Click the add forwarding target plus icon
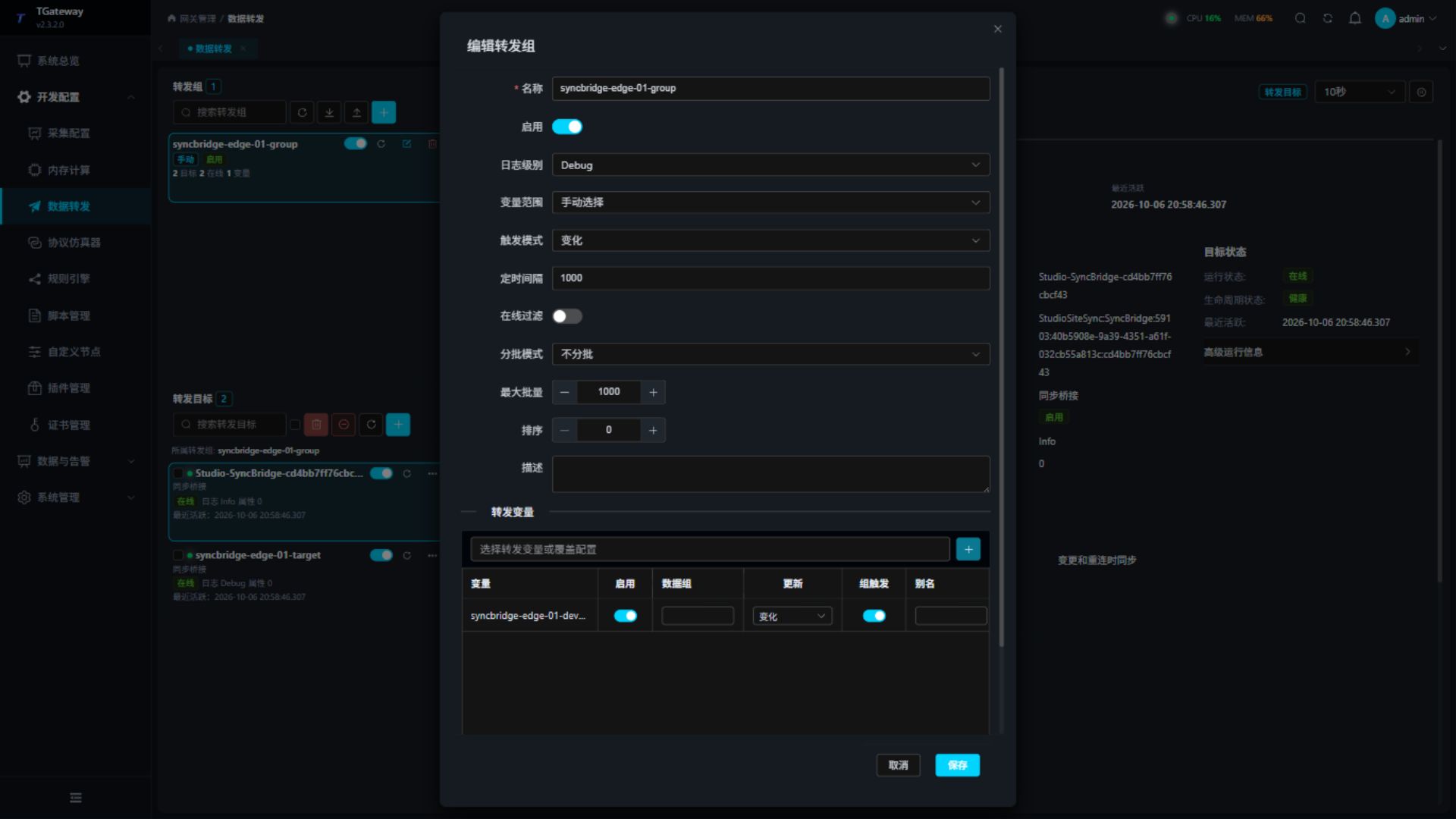Image resolution: width=1456 pixels, height=819 pixels. pos(398,425)
